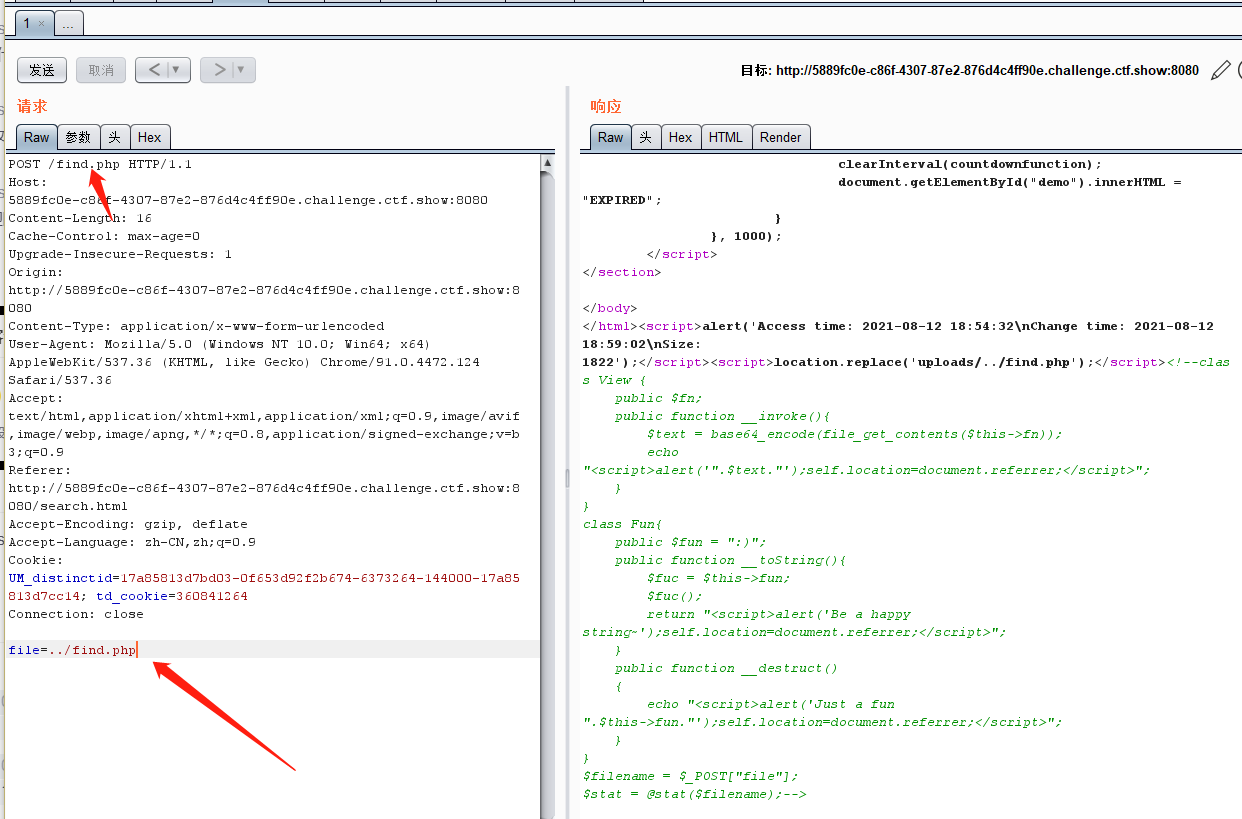The height and width of the screenshot is (819, 1242).
Task: Select the response Raw tab
Action: 611,137
